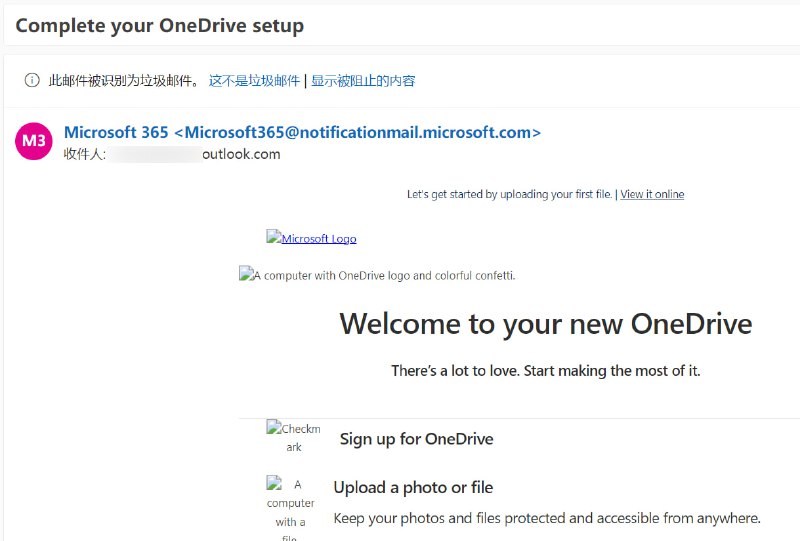The image size is (800, 541).
Task: Click the "此邮件被识别为垃圾邮件" notice text
Action: click(x=124, y=81)
